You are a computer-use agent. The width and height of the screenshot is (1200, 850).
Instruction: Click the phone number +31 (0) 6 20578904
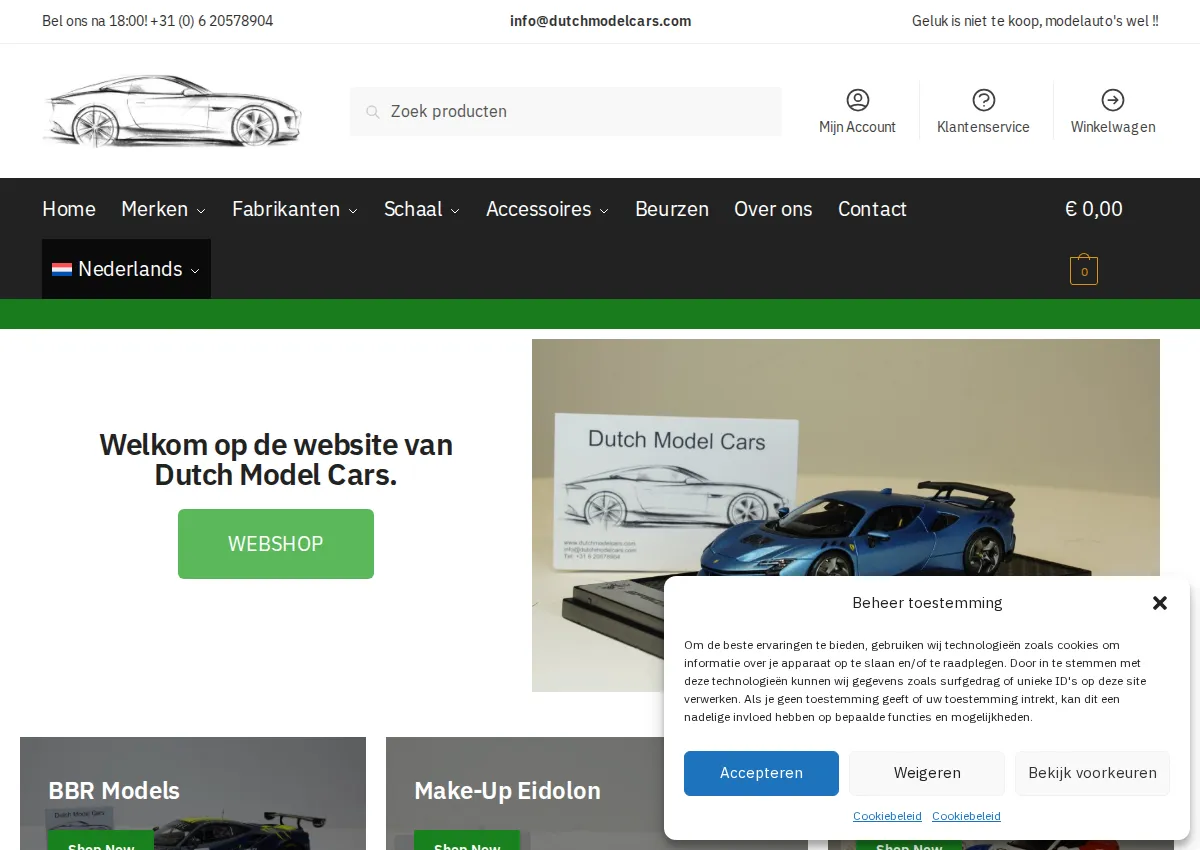[212, 21]
